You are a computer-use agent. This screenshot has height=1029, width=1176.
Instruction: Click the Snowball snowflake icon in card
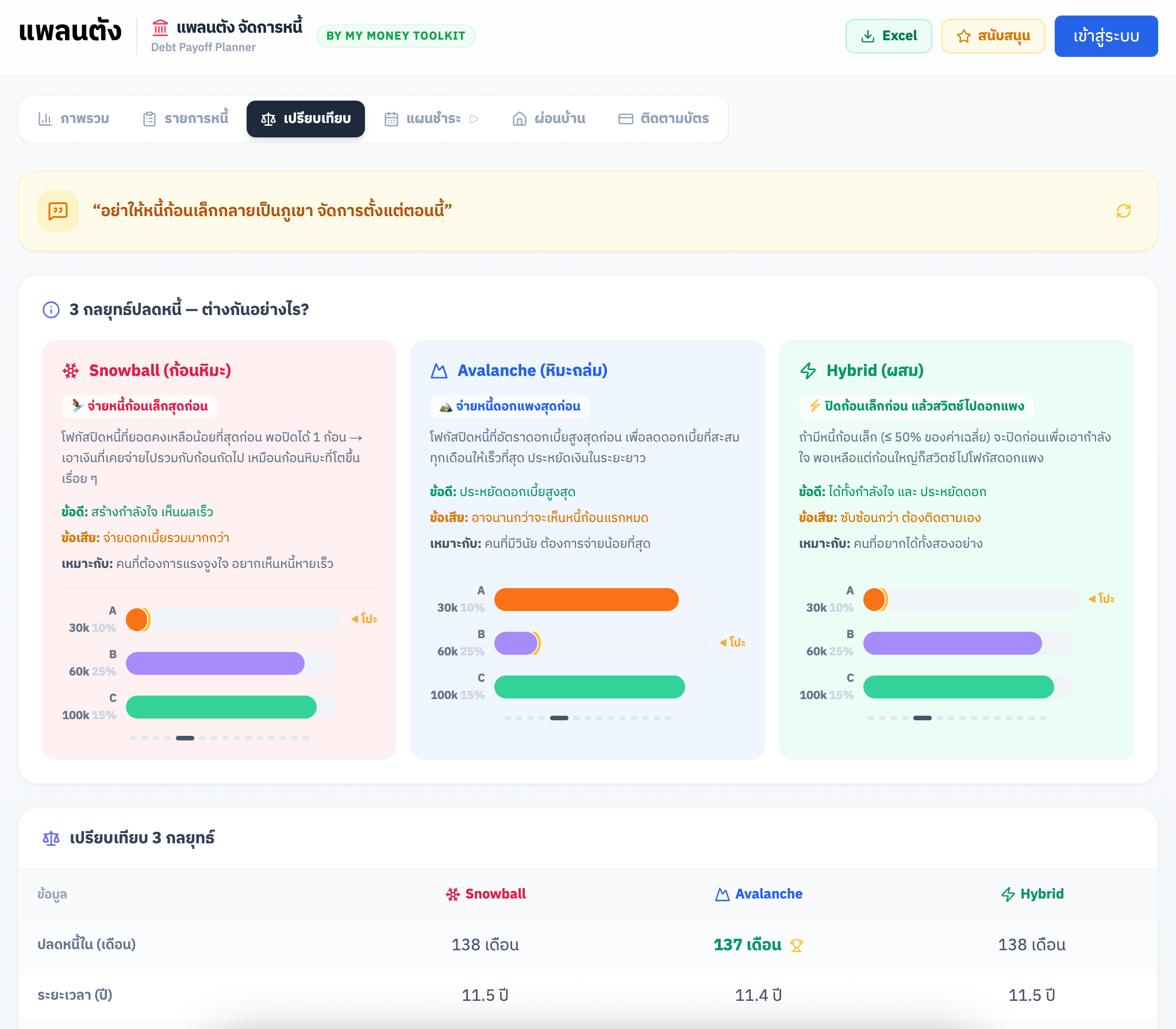pos(71,371)
